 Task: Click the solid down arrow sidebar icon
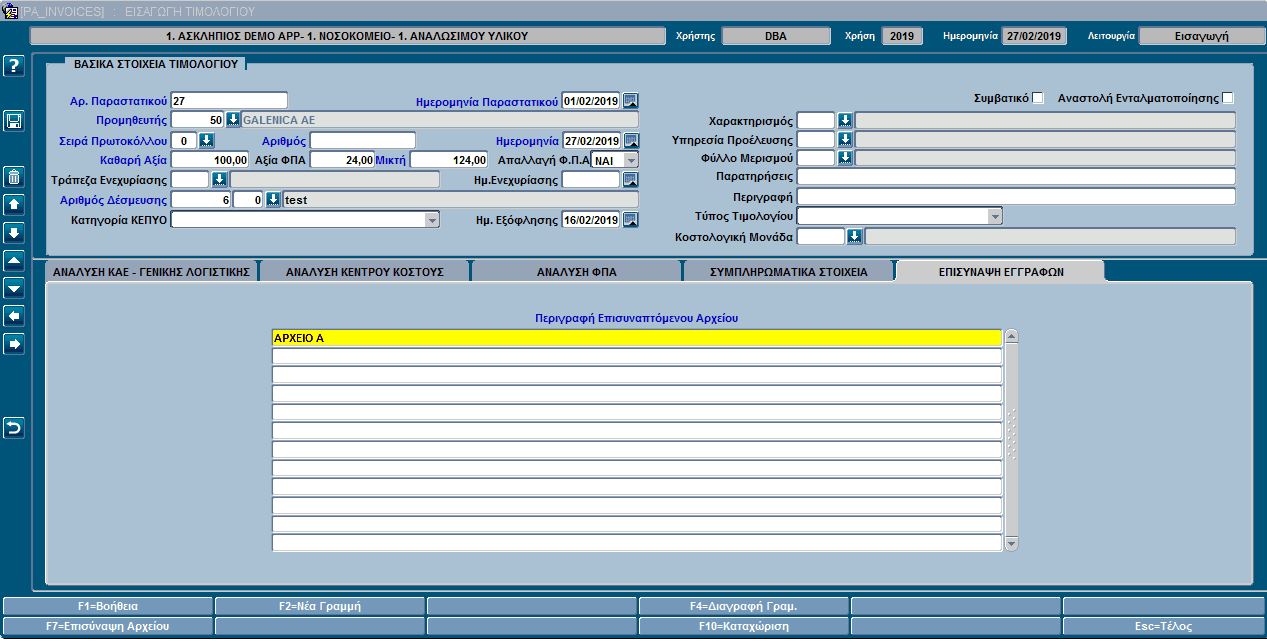tap(14, 233)
